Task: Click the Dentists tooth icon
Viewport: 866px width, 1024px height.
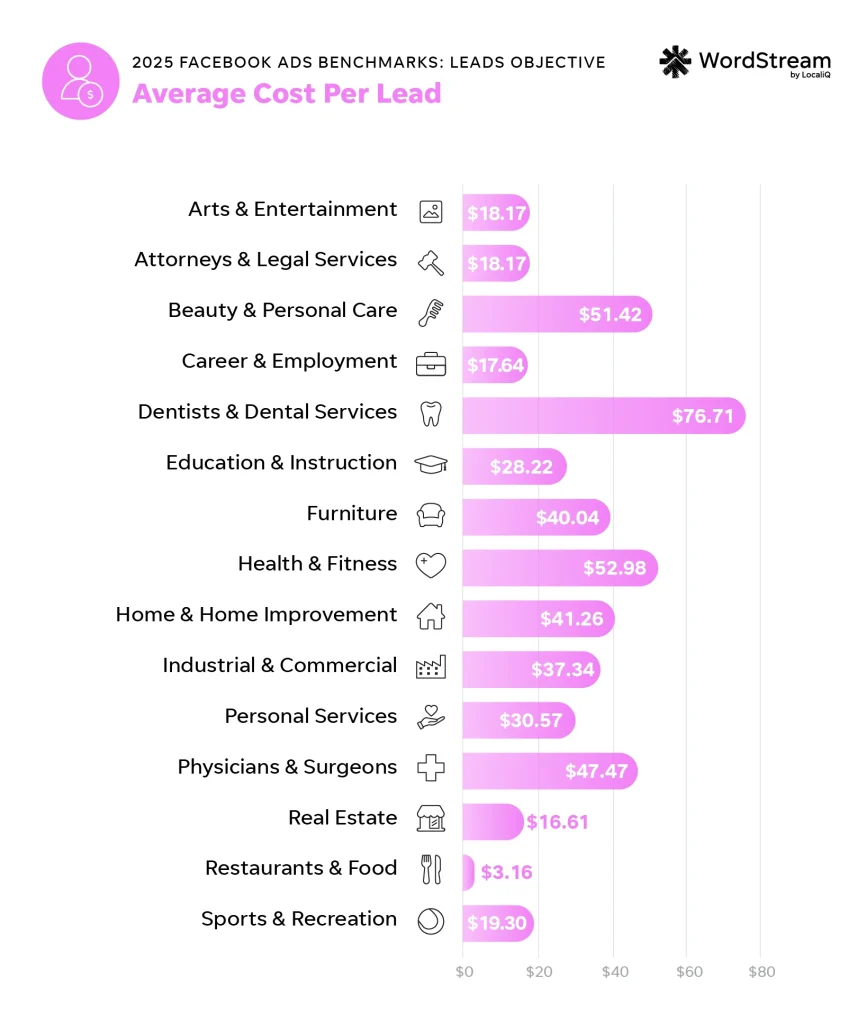Action: click(431, 414)
